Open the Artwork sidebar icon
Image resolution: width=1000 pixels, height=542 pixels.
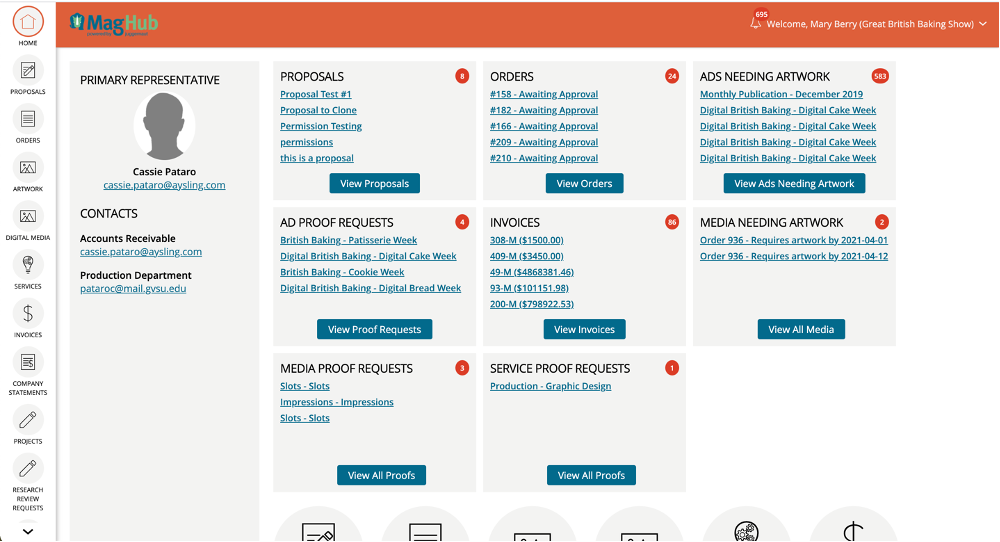coord(28,167)
